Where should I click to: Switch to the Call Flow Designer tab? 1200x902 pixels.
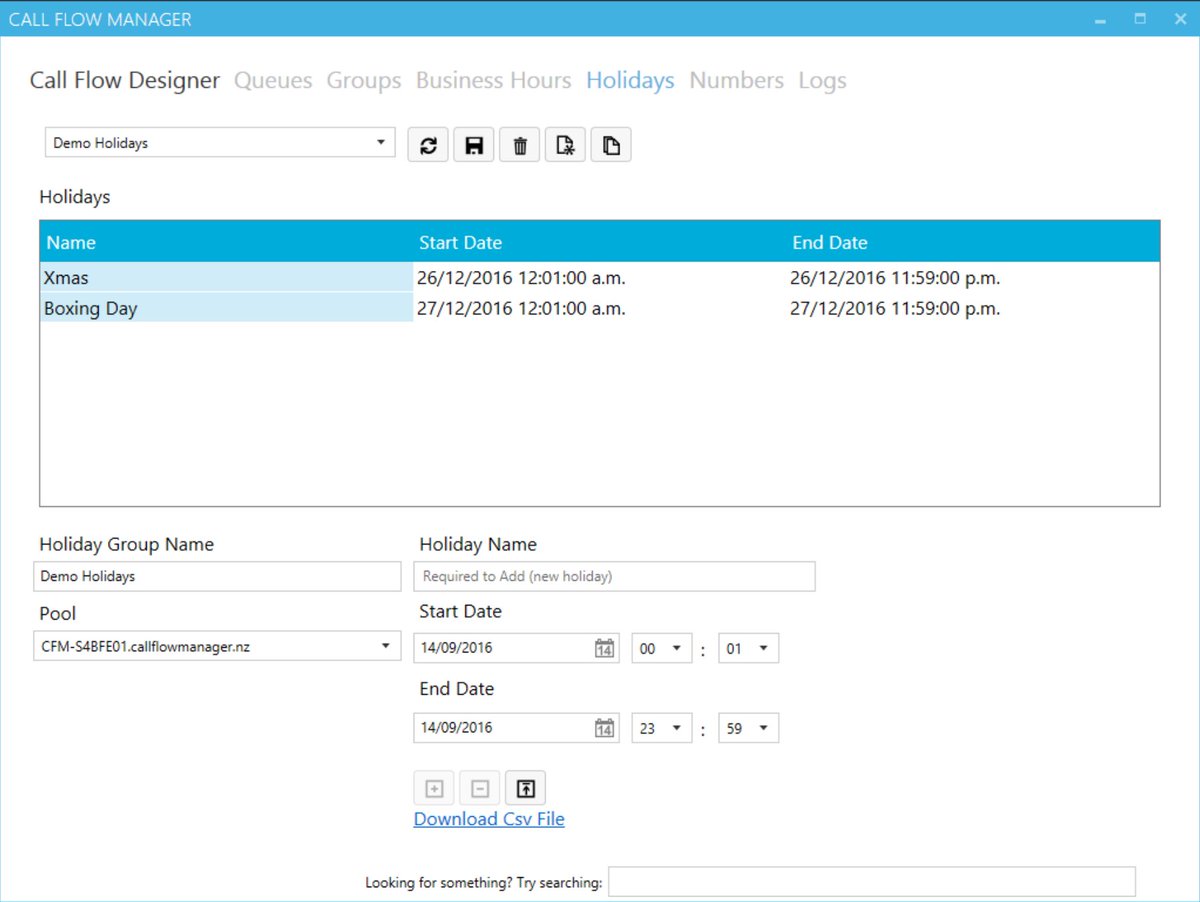[x=125, y=81]
